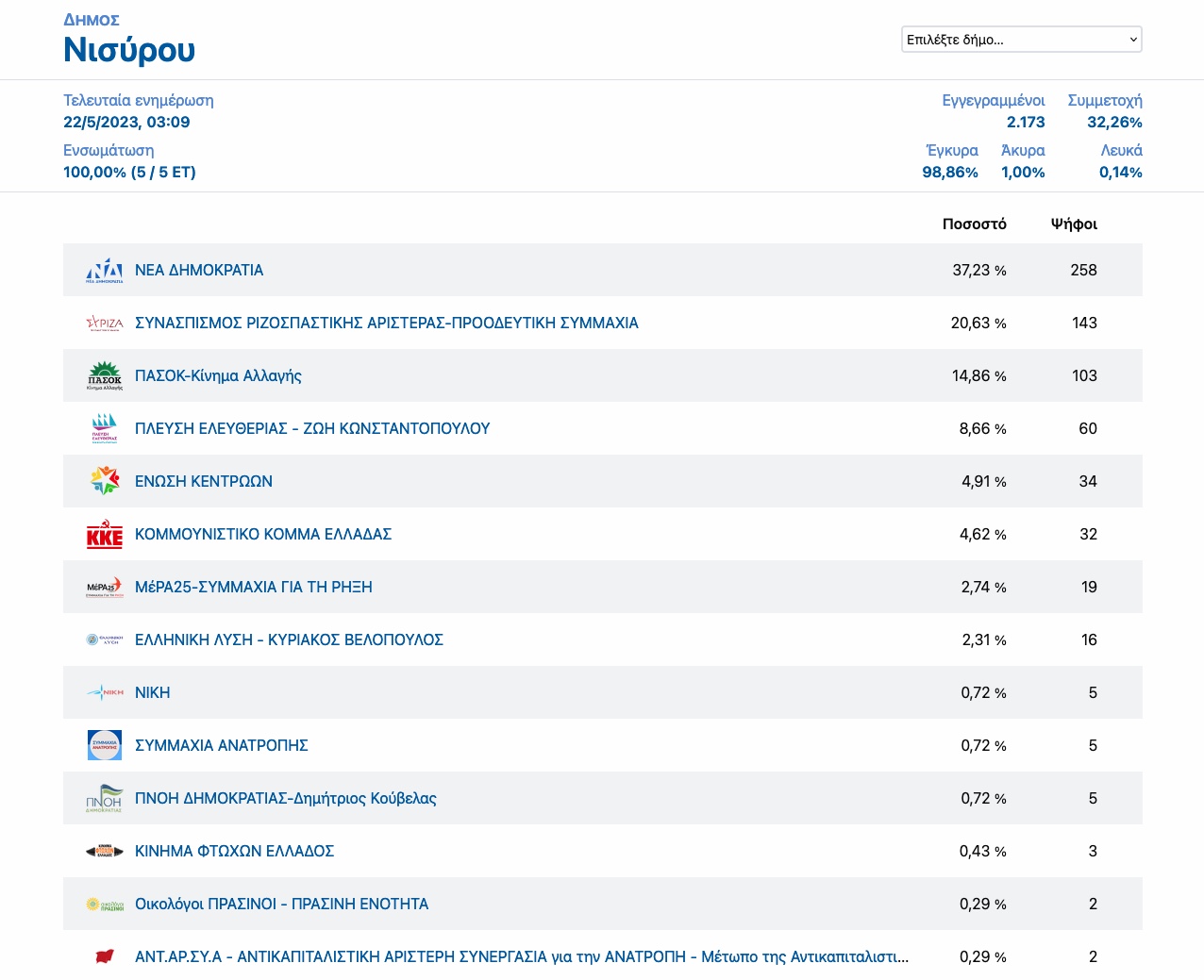Click the Πλεύση Ελευθερίας sailboat logo
1204x980 pixels.
105,428
